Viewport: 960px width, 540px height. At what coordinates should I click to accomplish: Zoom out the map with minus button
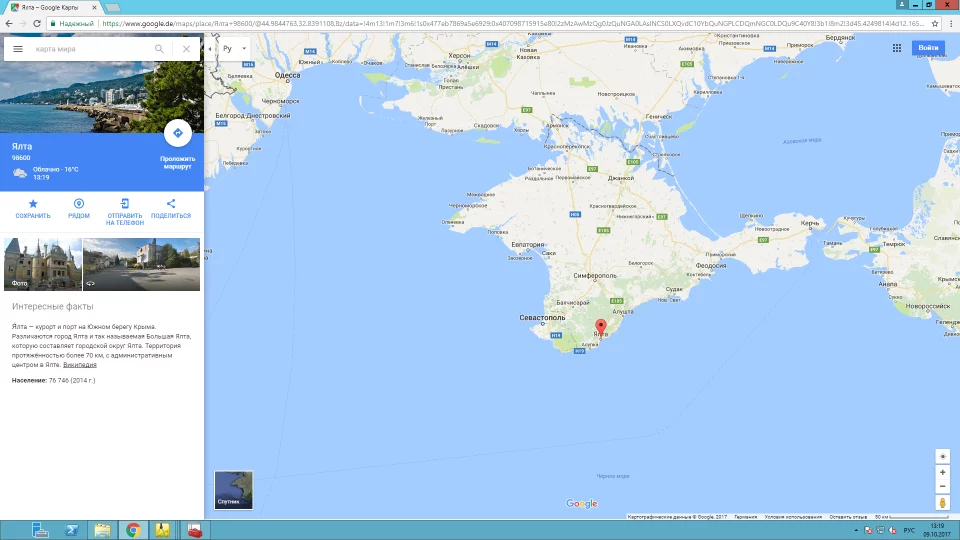coord(943,486)
